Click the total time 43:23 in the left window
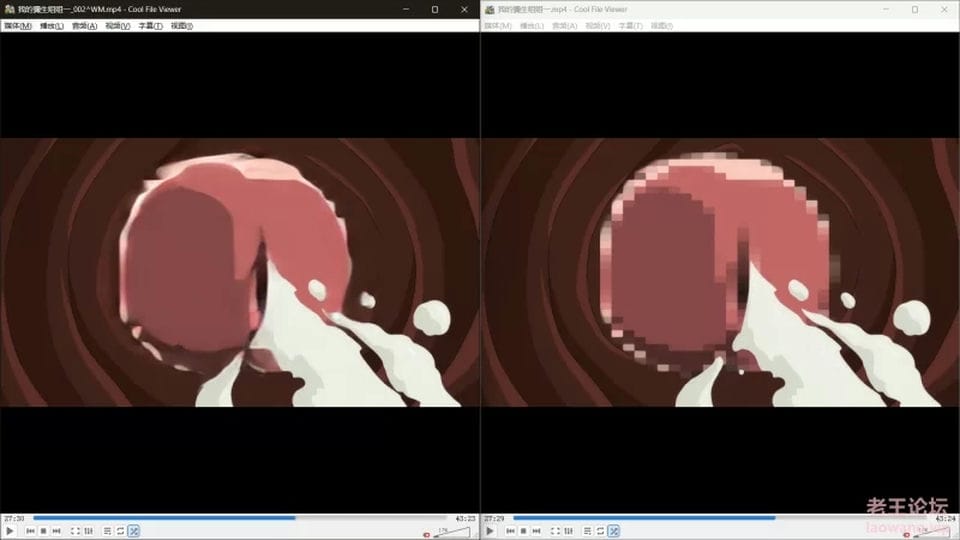Image resolution: width=960 pixels, height=540 pixels. 465,519
